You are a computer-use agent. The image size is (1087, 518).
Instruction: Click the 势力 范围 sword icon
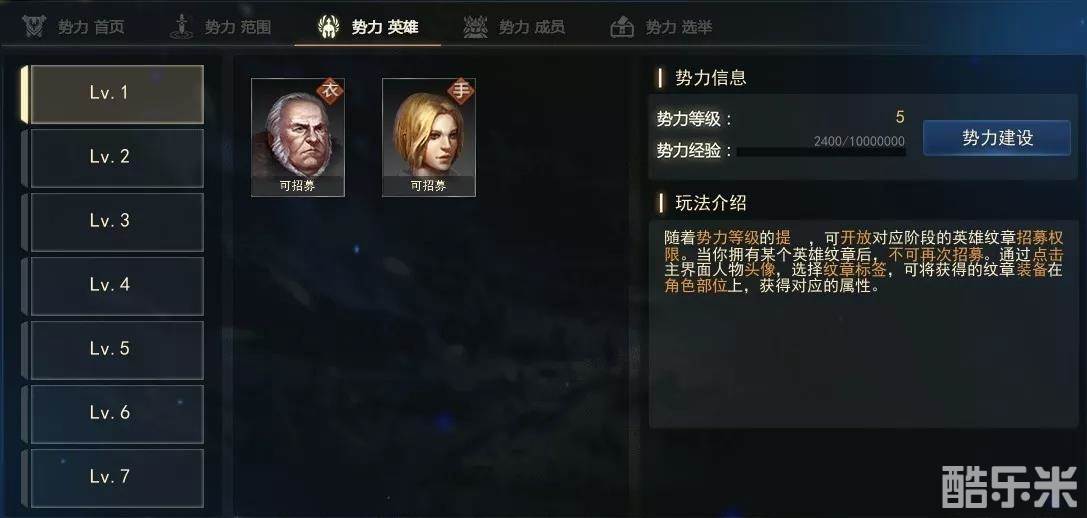(x=181, y=27)
